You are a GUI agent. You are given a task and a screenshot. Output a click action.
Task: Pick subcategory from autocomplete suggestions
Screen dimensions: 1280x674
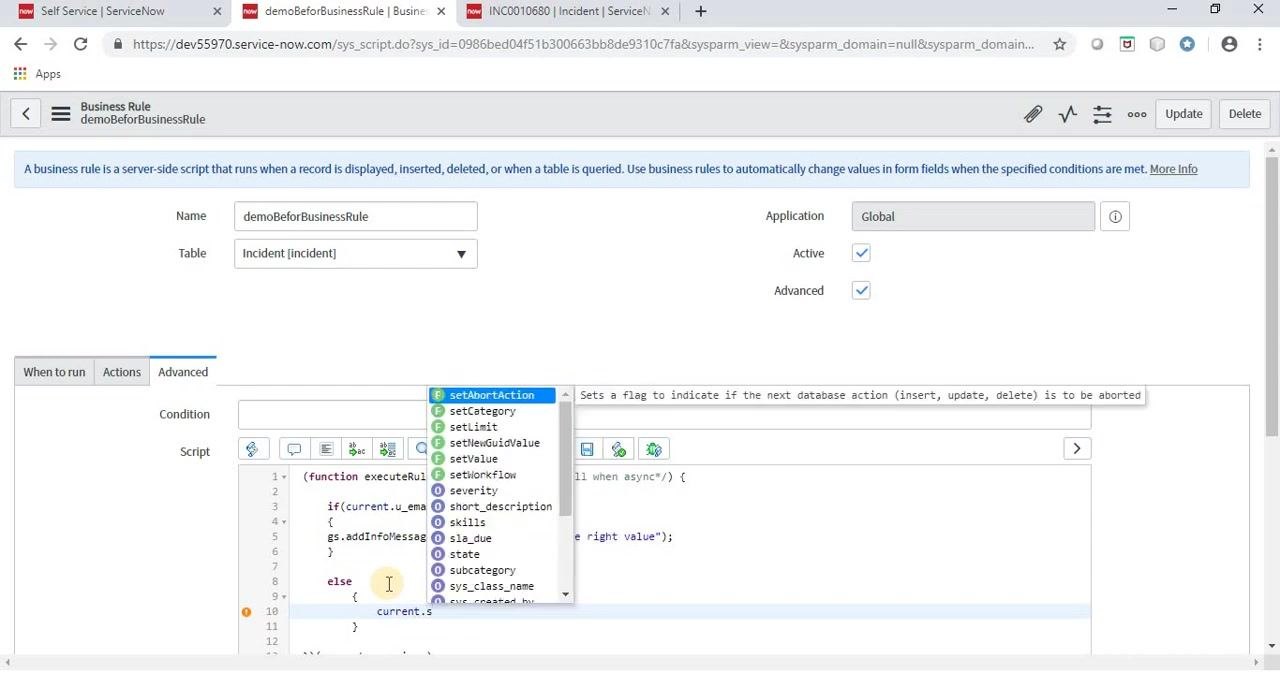pos(492,570)
